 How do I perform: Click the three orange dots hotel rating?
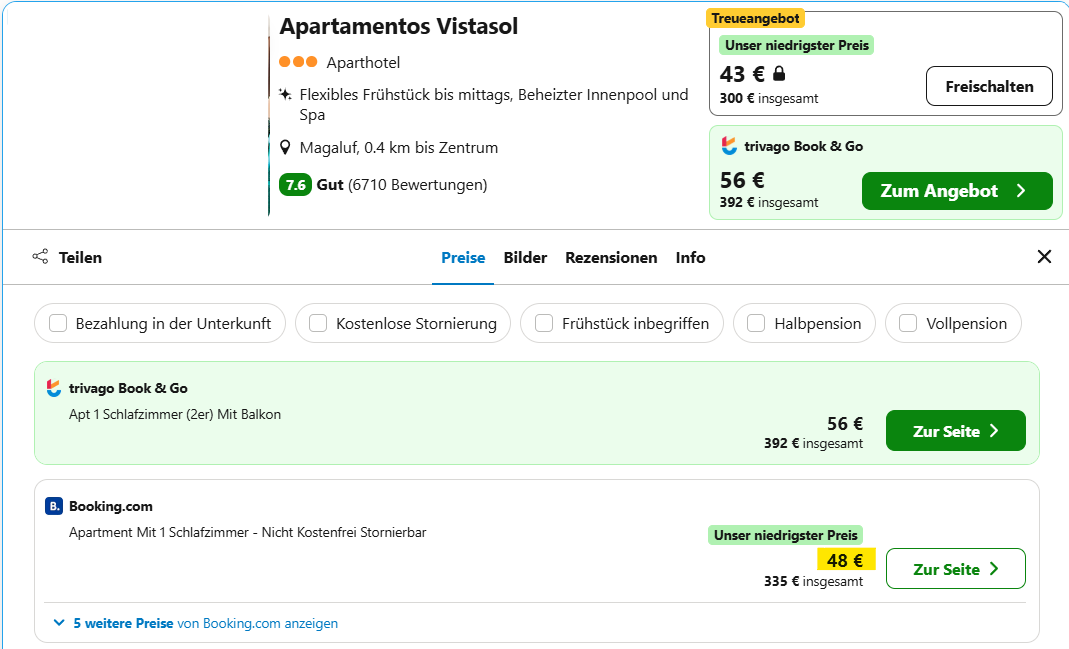pos(298,62)
